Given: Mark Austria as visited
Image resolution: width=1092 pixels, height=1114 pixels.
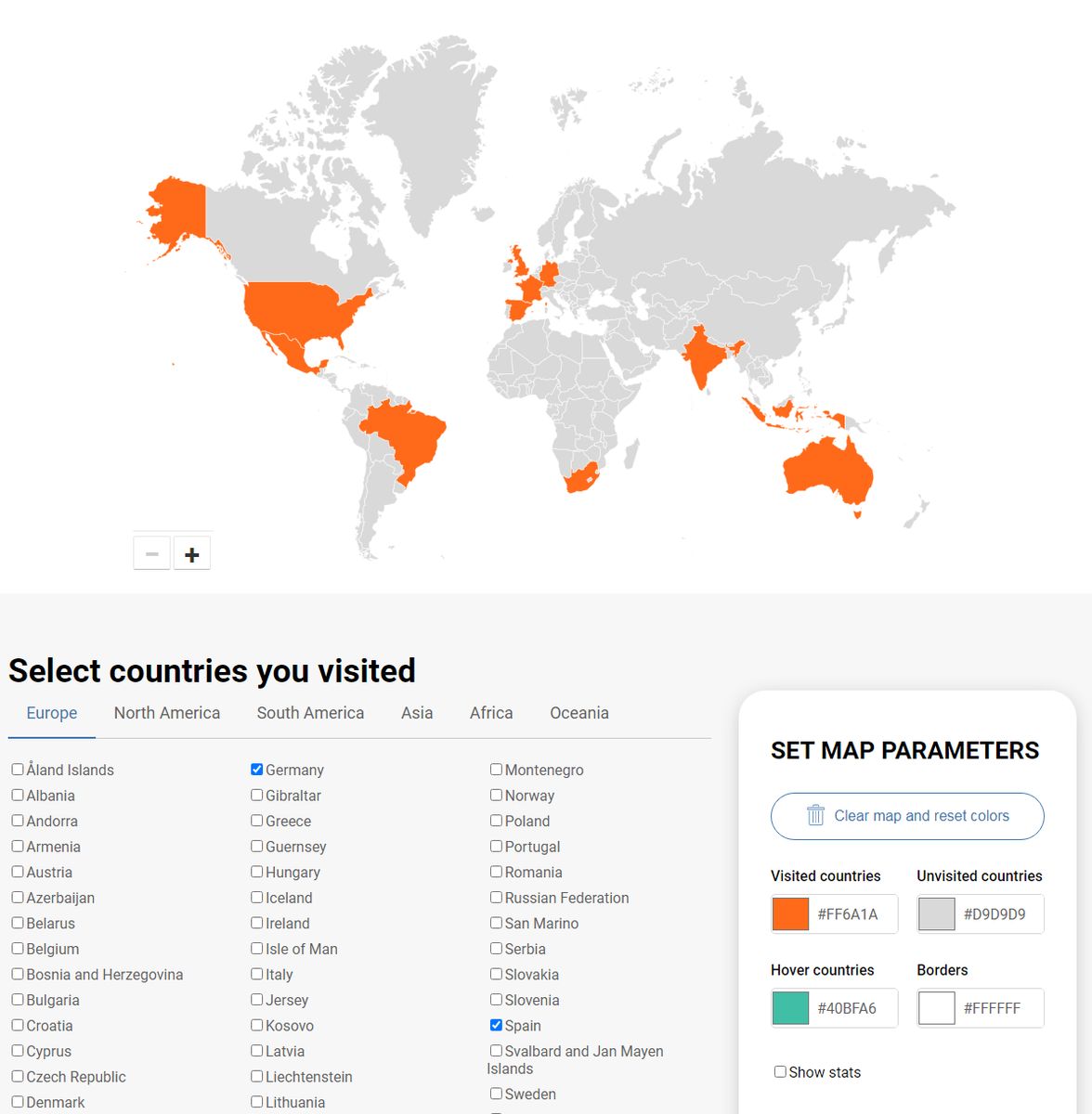Looking at the screenshot, I should 17,872.
